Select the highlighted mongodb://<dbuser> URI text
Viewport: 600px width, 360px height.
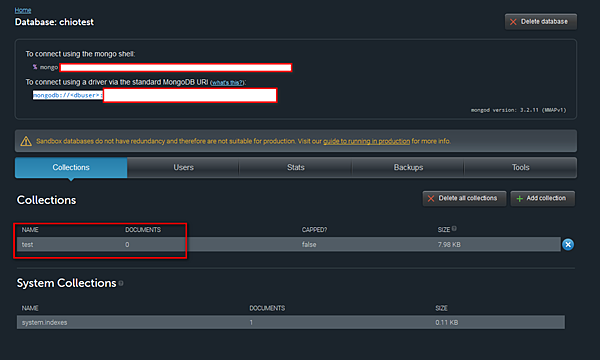[x=68, y=95]
